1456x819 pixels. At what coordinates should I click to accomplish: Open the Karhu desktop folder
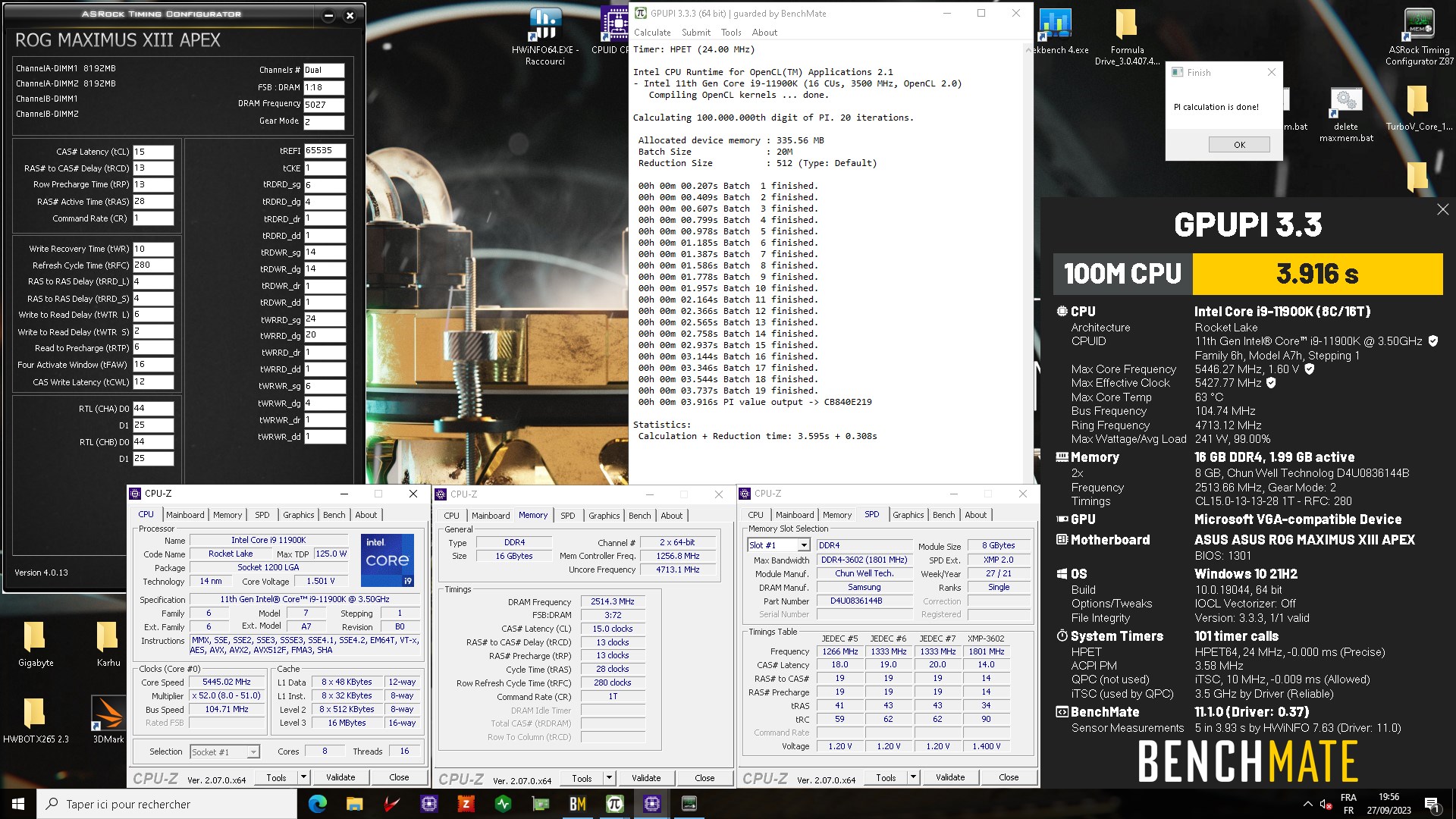(x=108, y=644)
